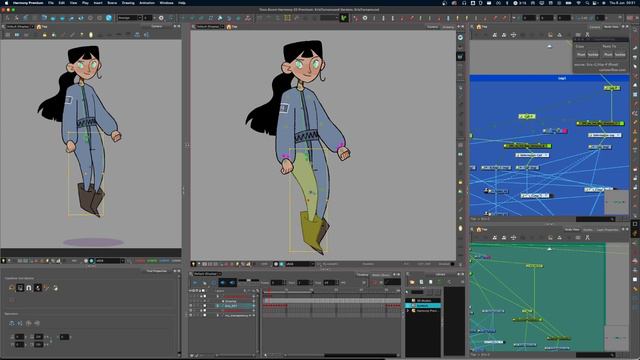Image resolution: width=640 pixels, height=360 pixels.
Task: Click the Pivot button under Copy
Action: pyautogui.click(x=581, y=54)
